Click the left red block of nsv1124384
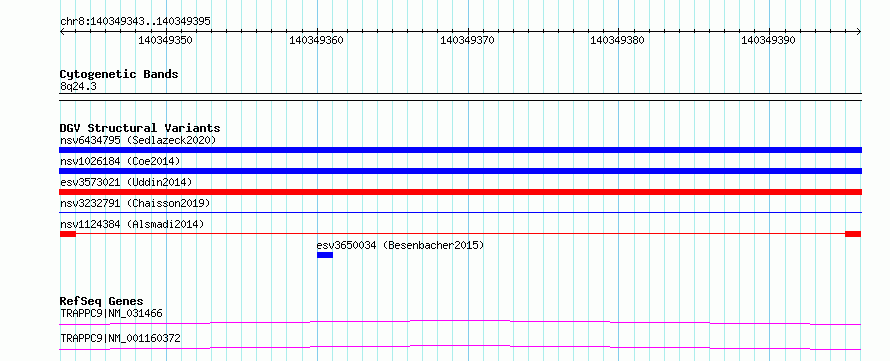This screenshot has width=890, height=361. 68,234
